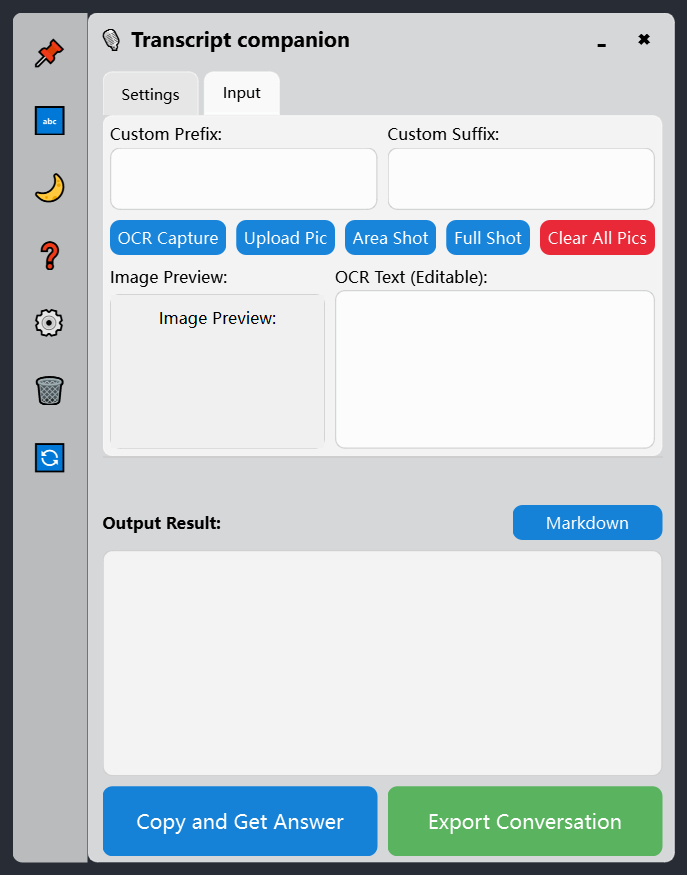This screenshot has width=687, height=875.
Task: Open help using the question mark icon
Action: pos(48,255)
